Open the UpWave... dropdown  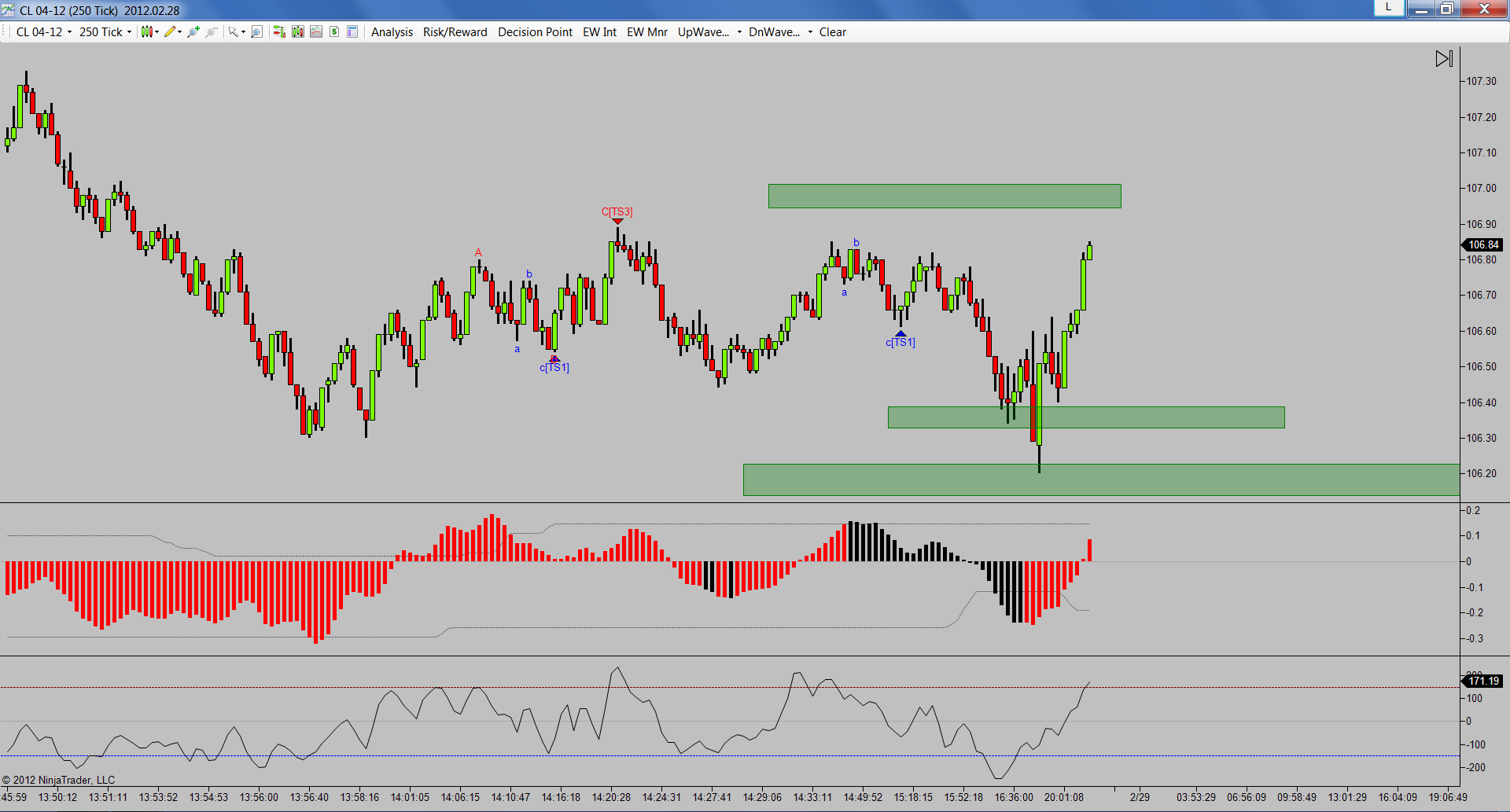(709, 32)
